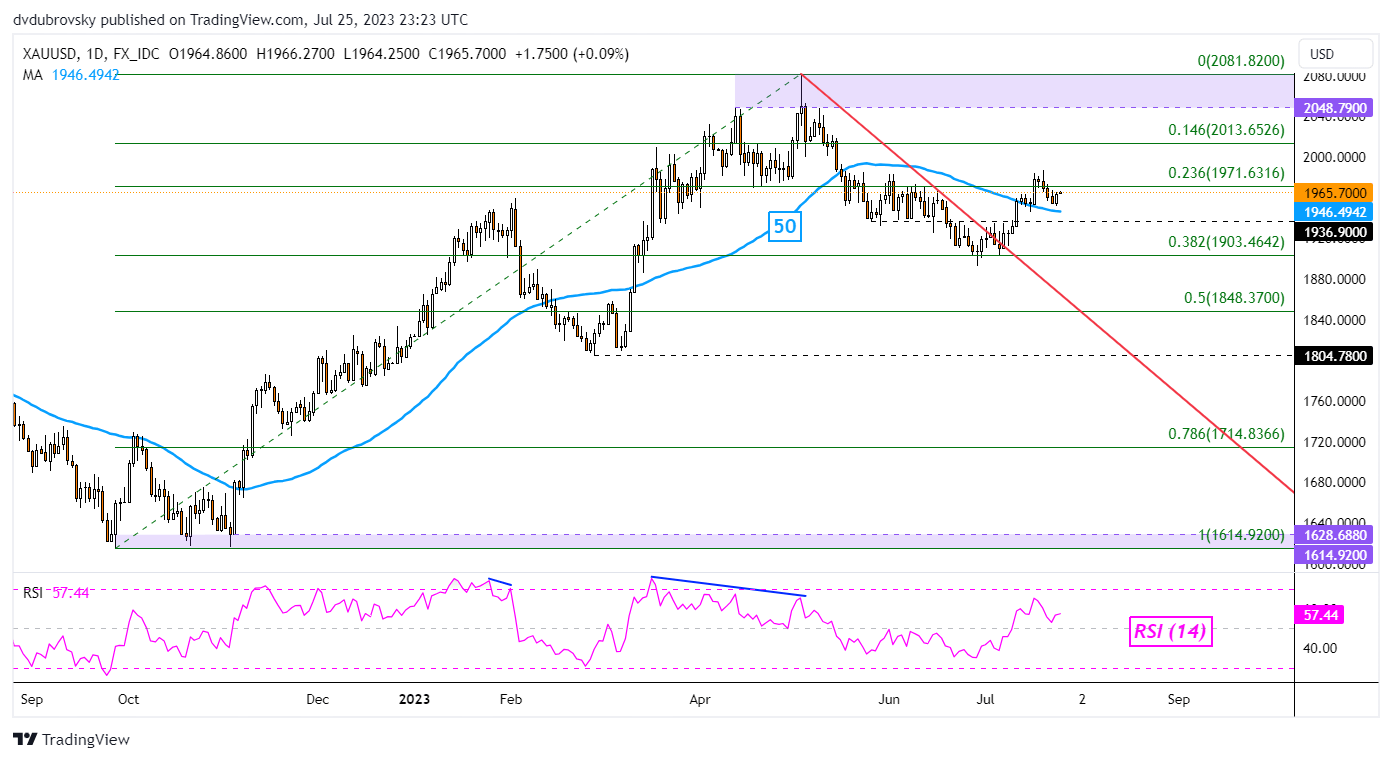Select the orange 1965.7000 current price label
Screen dimensions: 1392x761
click(1335, 192)
